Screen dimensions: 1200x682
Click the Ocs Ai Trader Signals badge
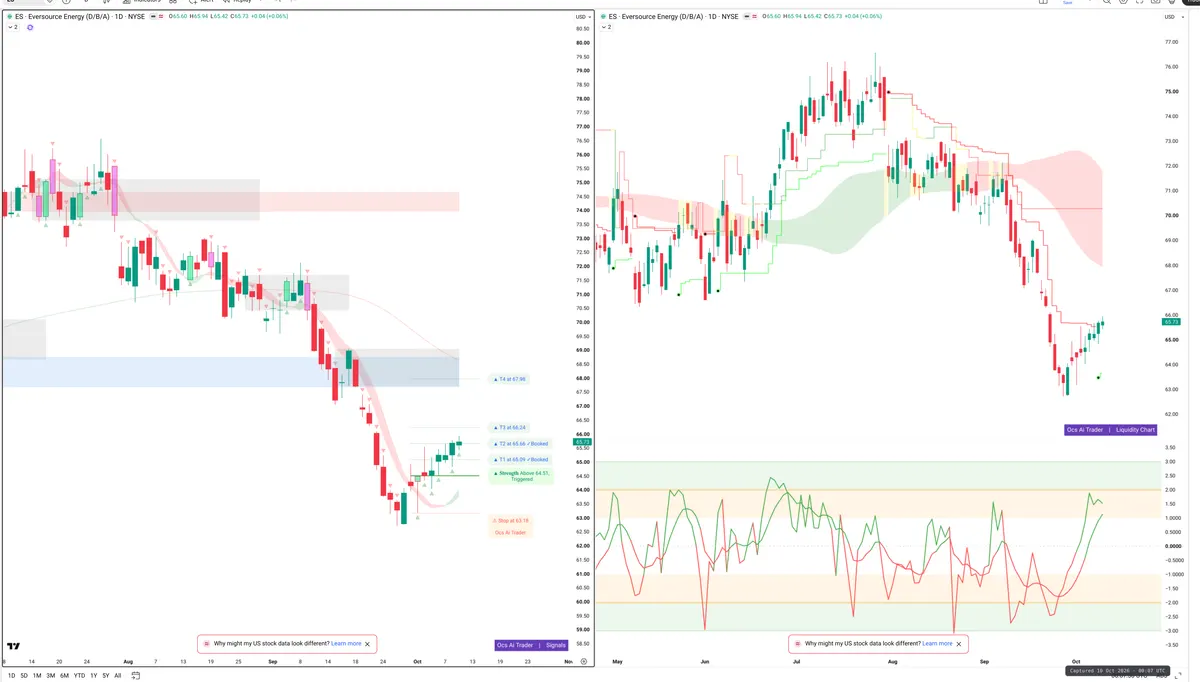click(531, 645)
